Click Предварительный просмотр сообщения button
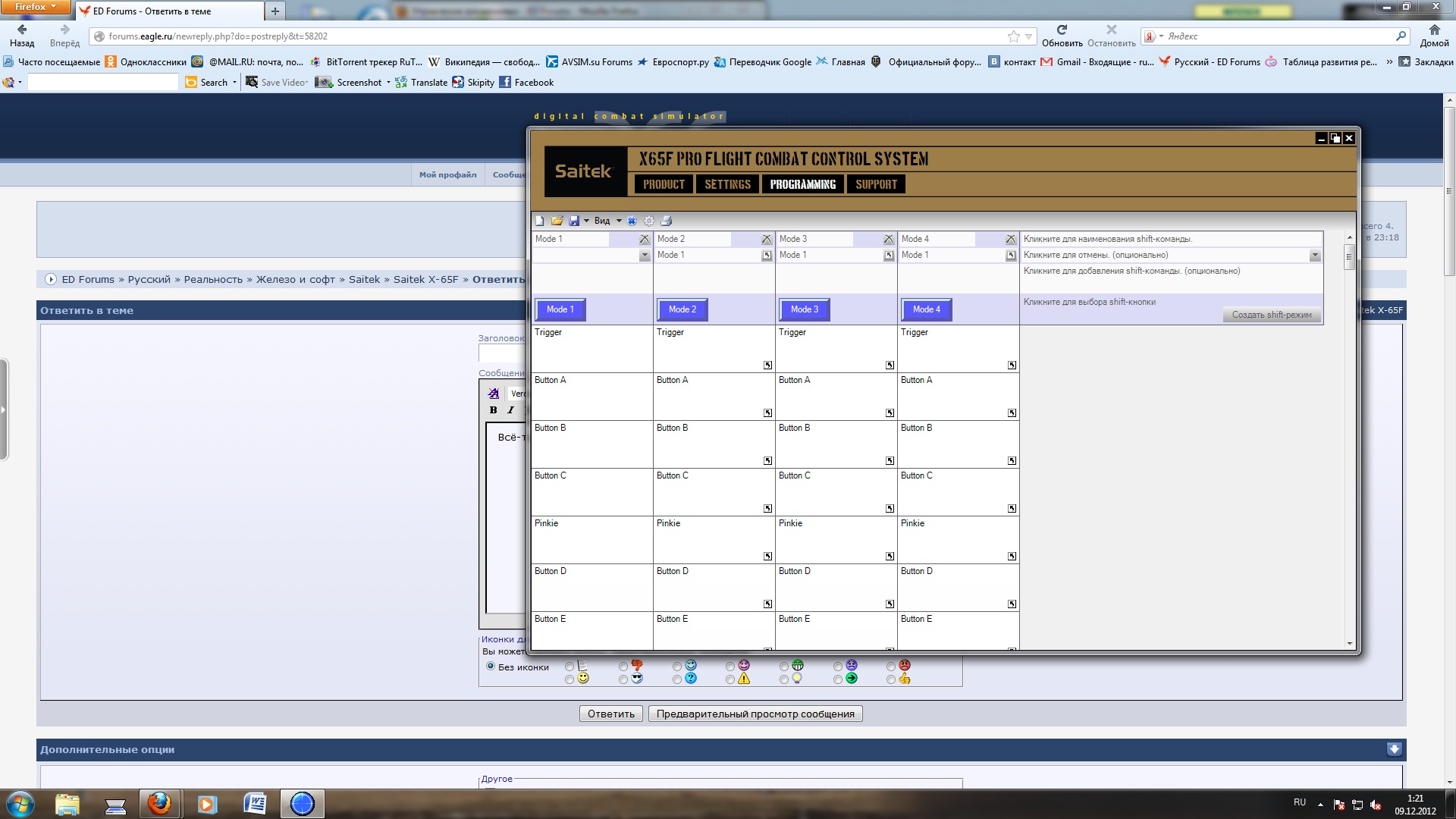The height and width of the screenshot is (819, 1456). pos(755,714)
